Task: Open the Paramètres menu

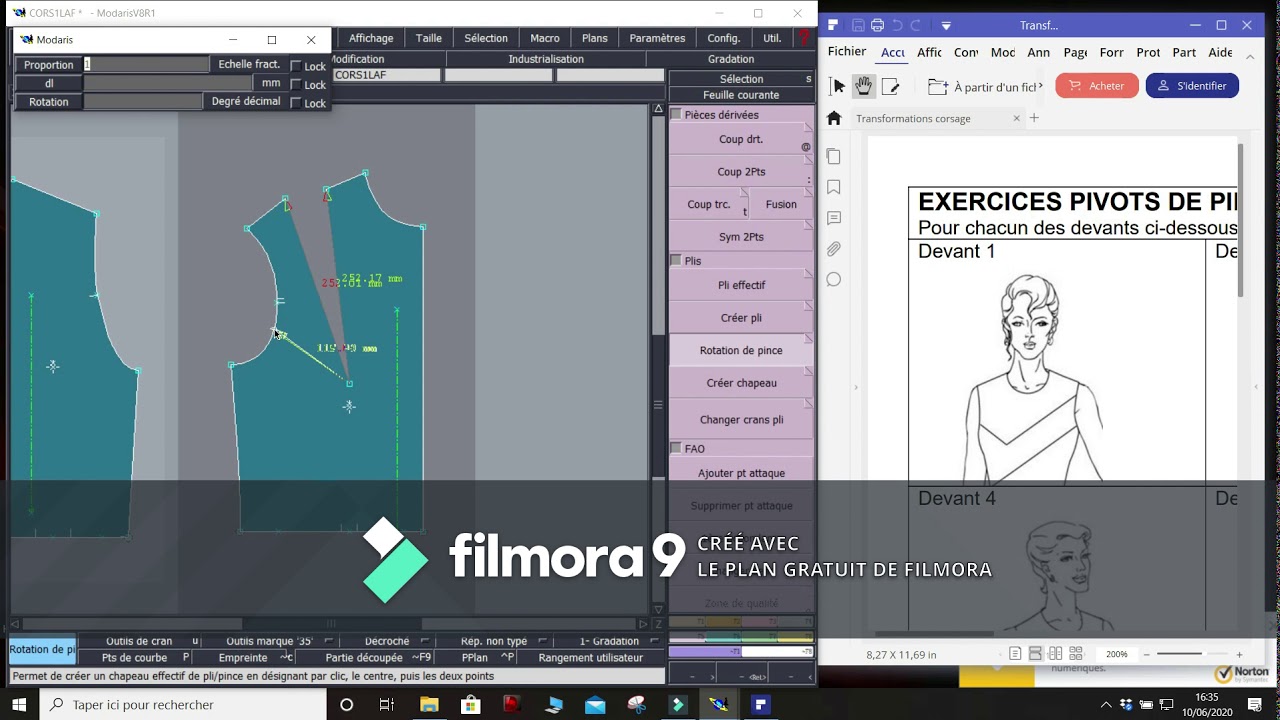Action: [x=657, y=38]
